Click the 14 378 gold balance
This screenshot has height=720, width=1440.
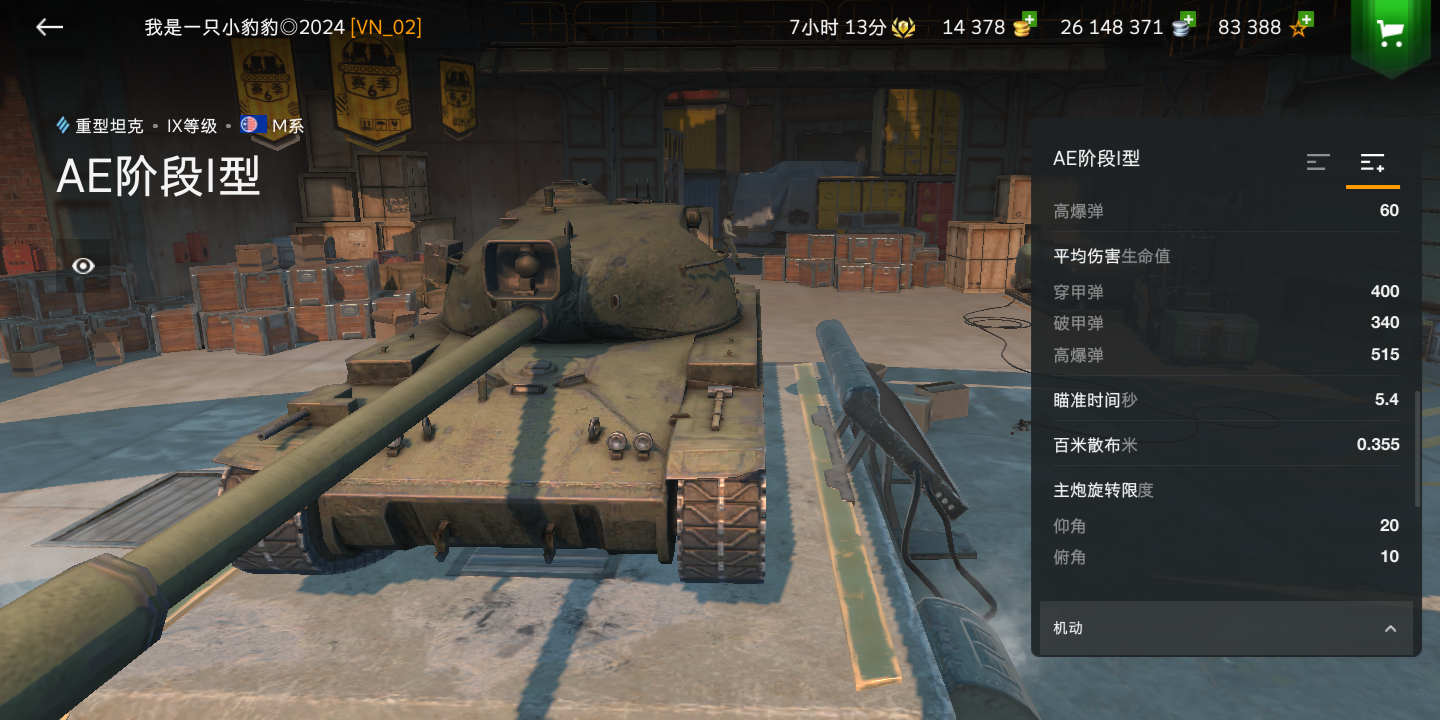click(x=973, y=27)
